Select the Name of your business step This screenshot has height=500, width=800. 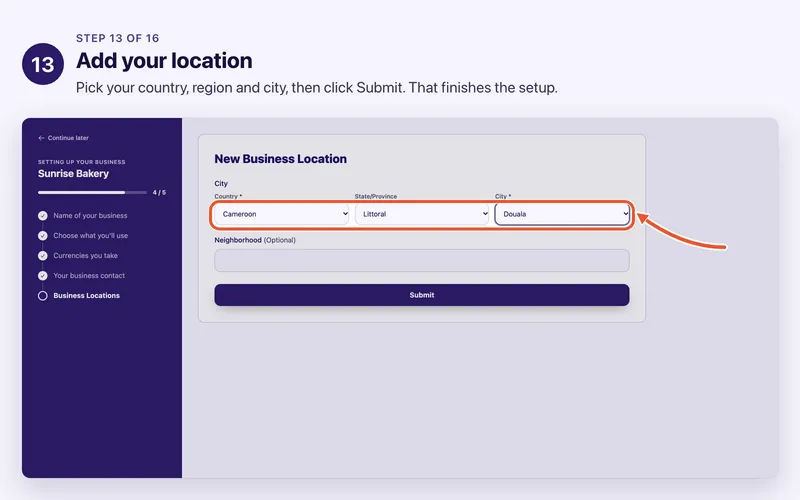pyautogui.click(x=90, y=216)
